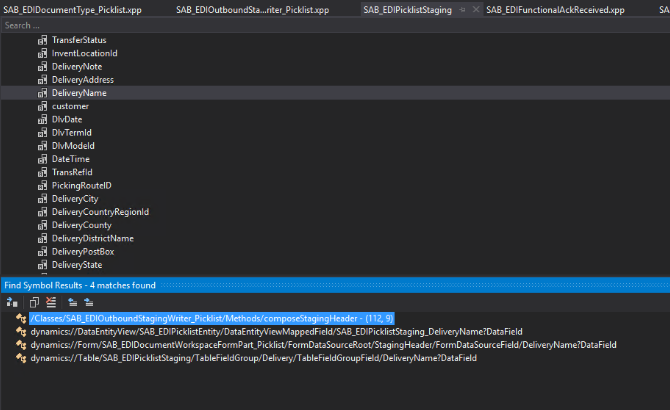Click the icon beside the composeStagingHeader result
Image resolution: width=670 pixels, height=410 pixels.
[21, 318]
